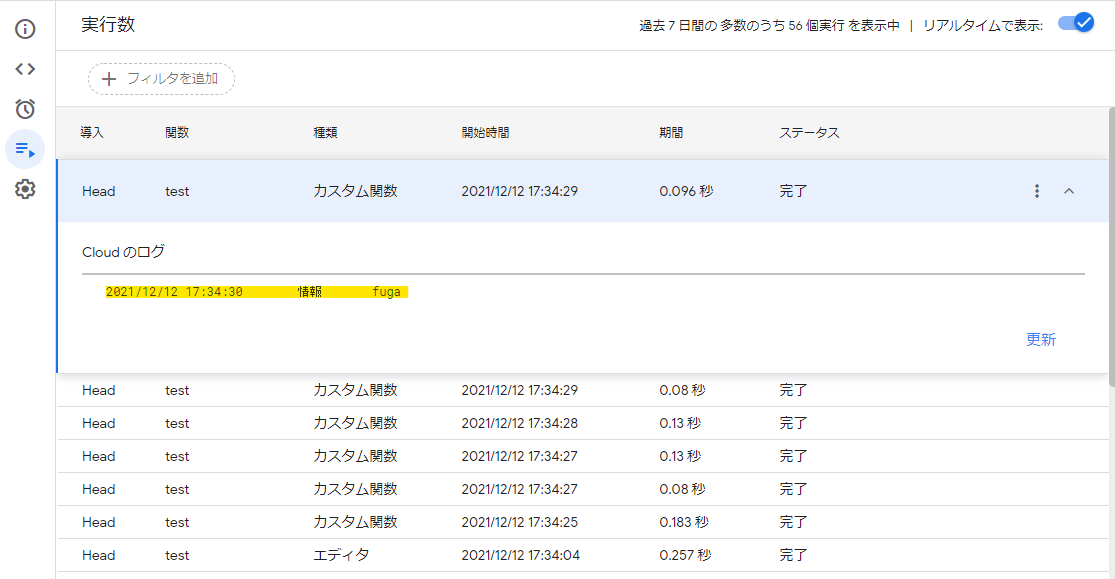Image resolution: width=1115 pixels, height=579 pixels.
Task: Open the Overview info icon in sidebar
Action: (x=25, y=29)
